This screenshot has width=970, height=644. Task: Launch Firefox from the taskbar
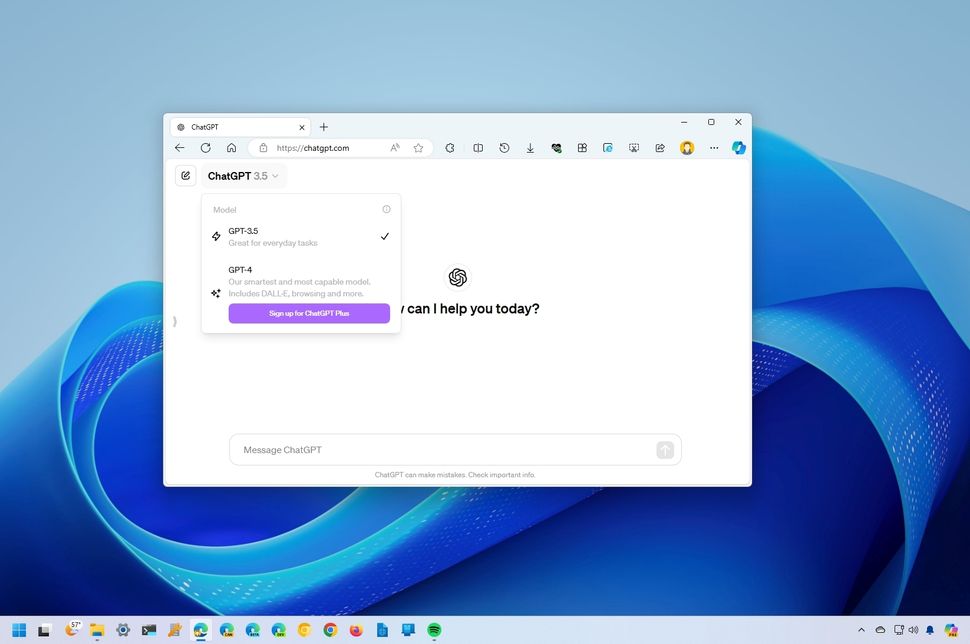pos(356,630)
